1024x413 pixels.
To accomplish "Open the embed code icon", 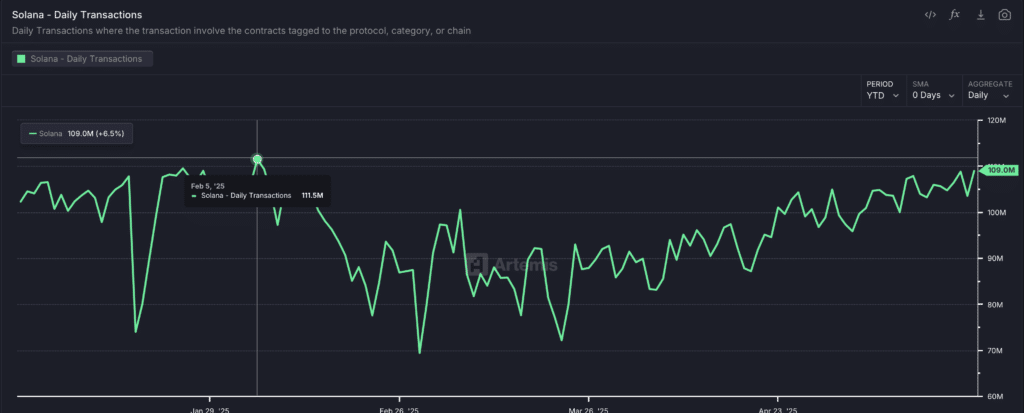I will (930, 14).
